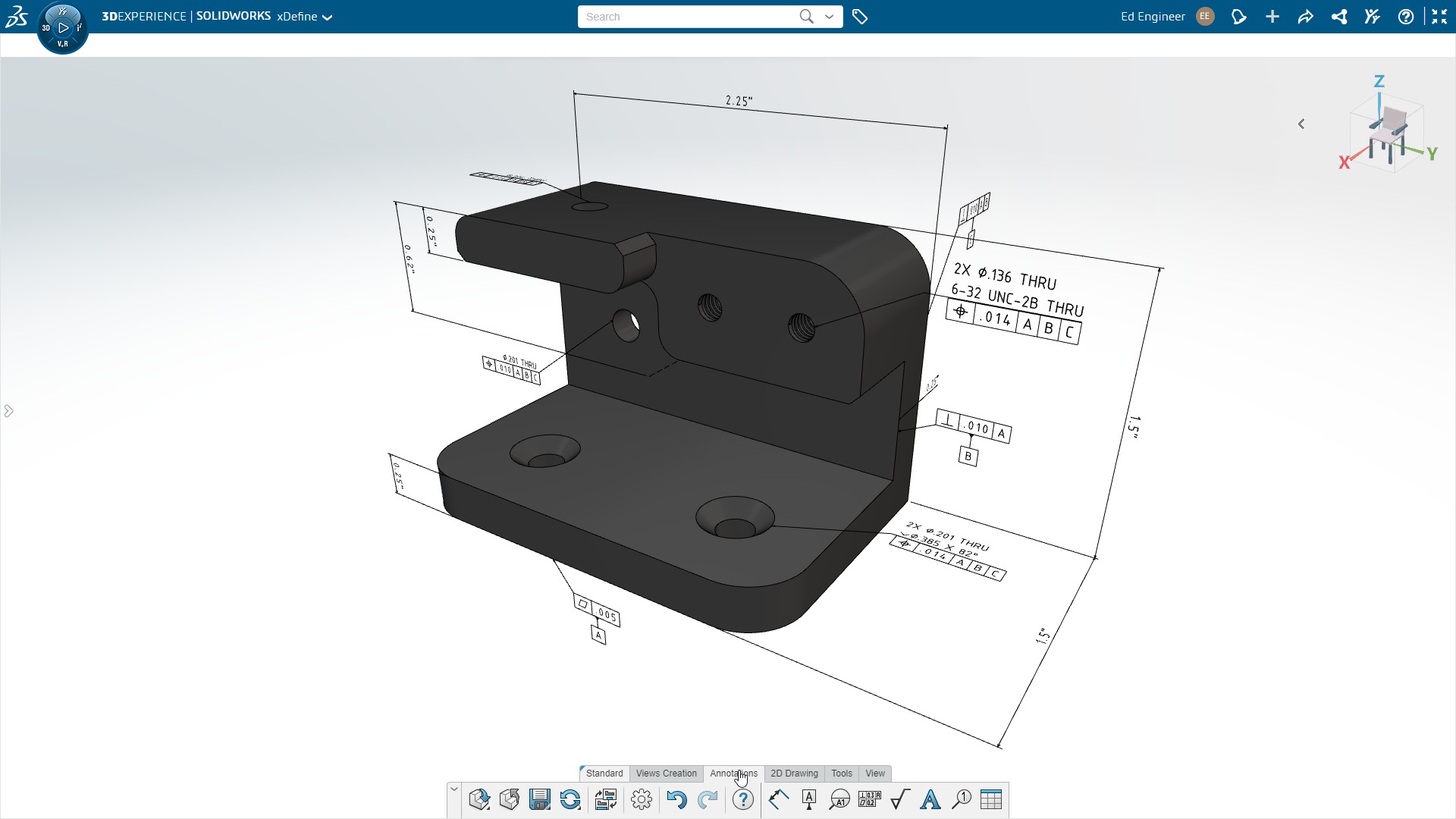Image resolution: width=1456 pixels, height=819 pixels.
Task: Expand the xDefine app dropdown
Action: click(326, 16)
